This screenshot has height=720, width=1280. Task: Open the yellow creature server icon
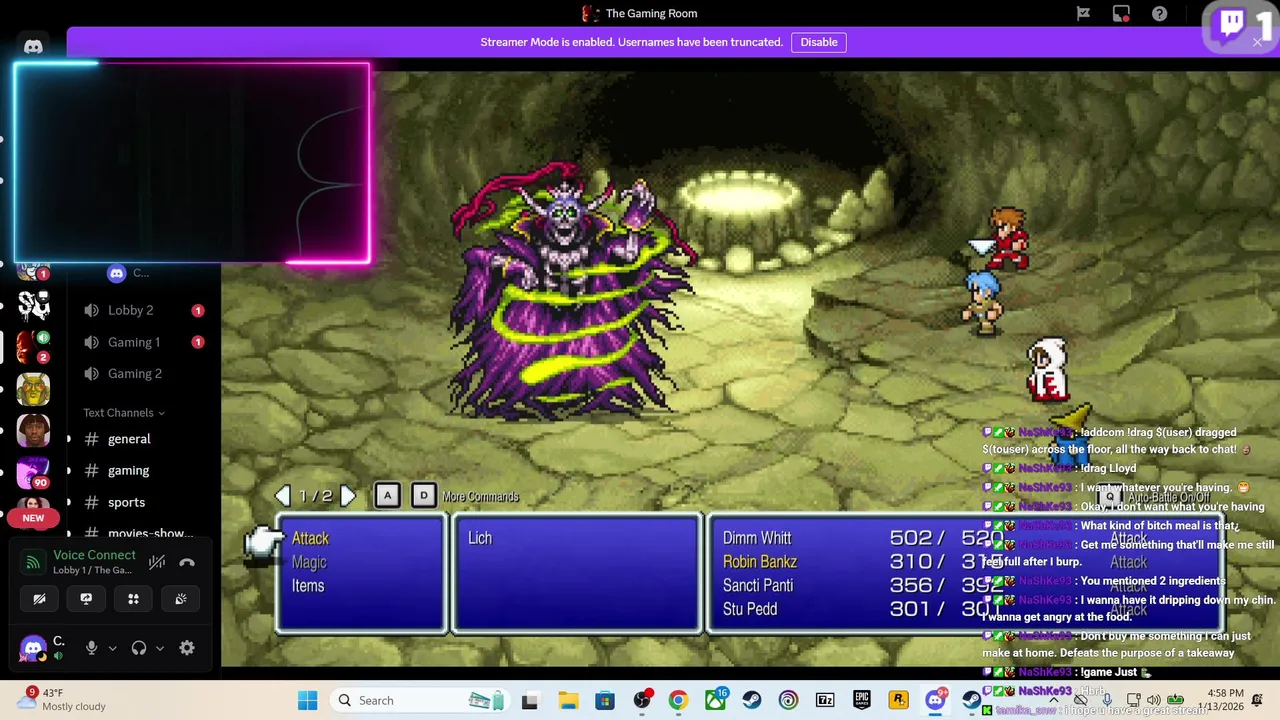coord(33,388)
